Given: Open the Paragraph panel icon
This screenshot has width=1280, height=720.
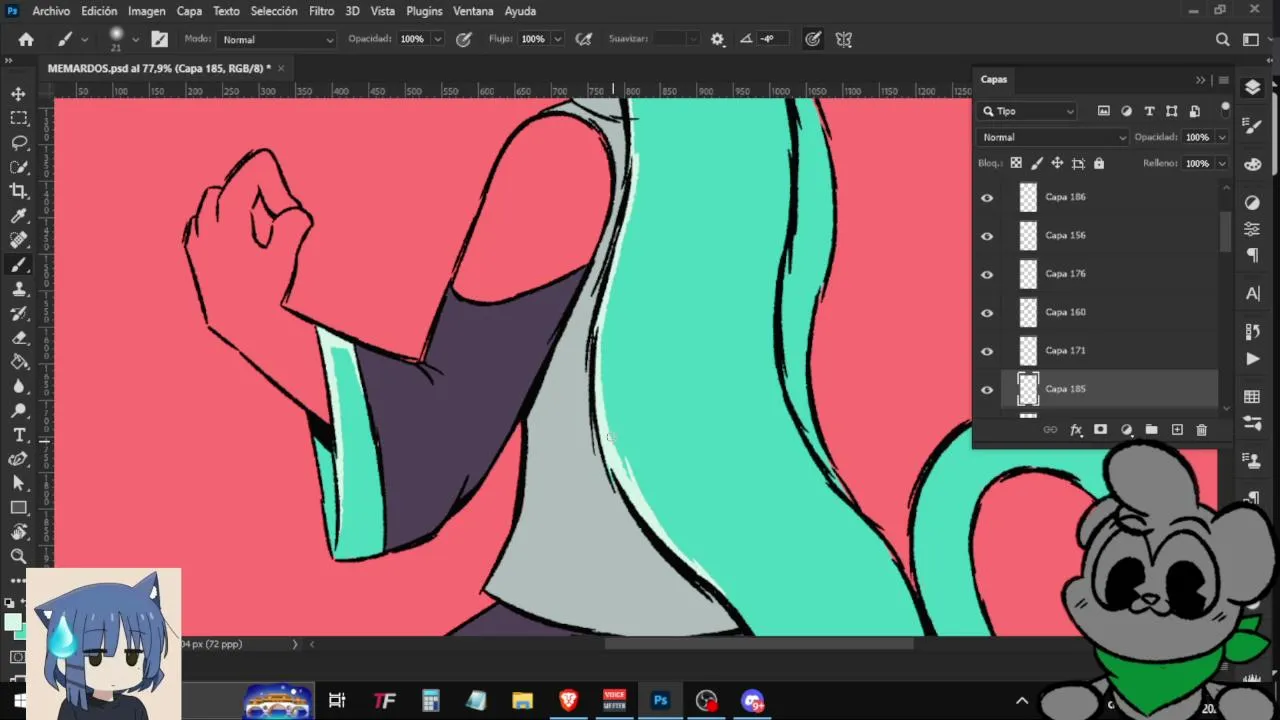Looking at the screenshot, I should tap(1252, 255).
